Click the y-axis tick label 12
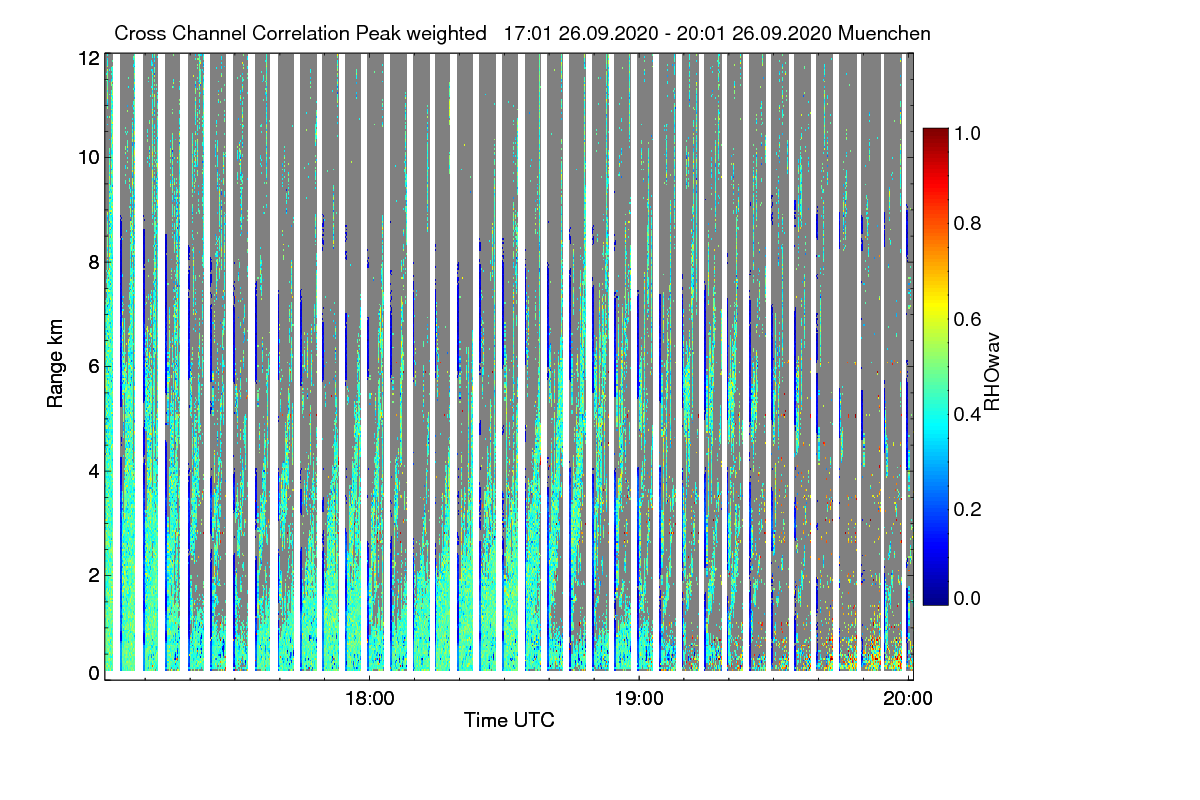 point(88,58)
